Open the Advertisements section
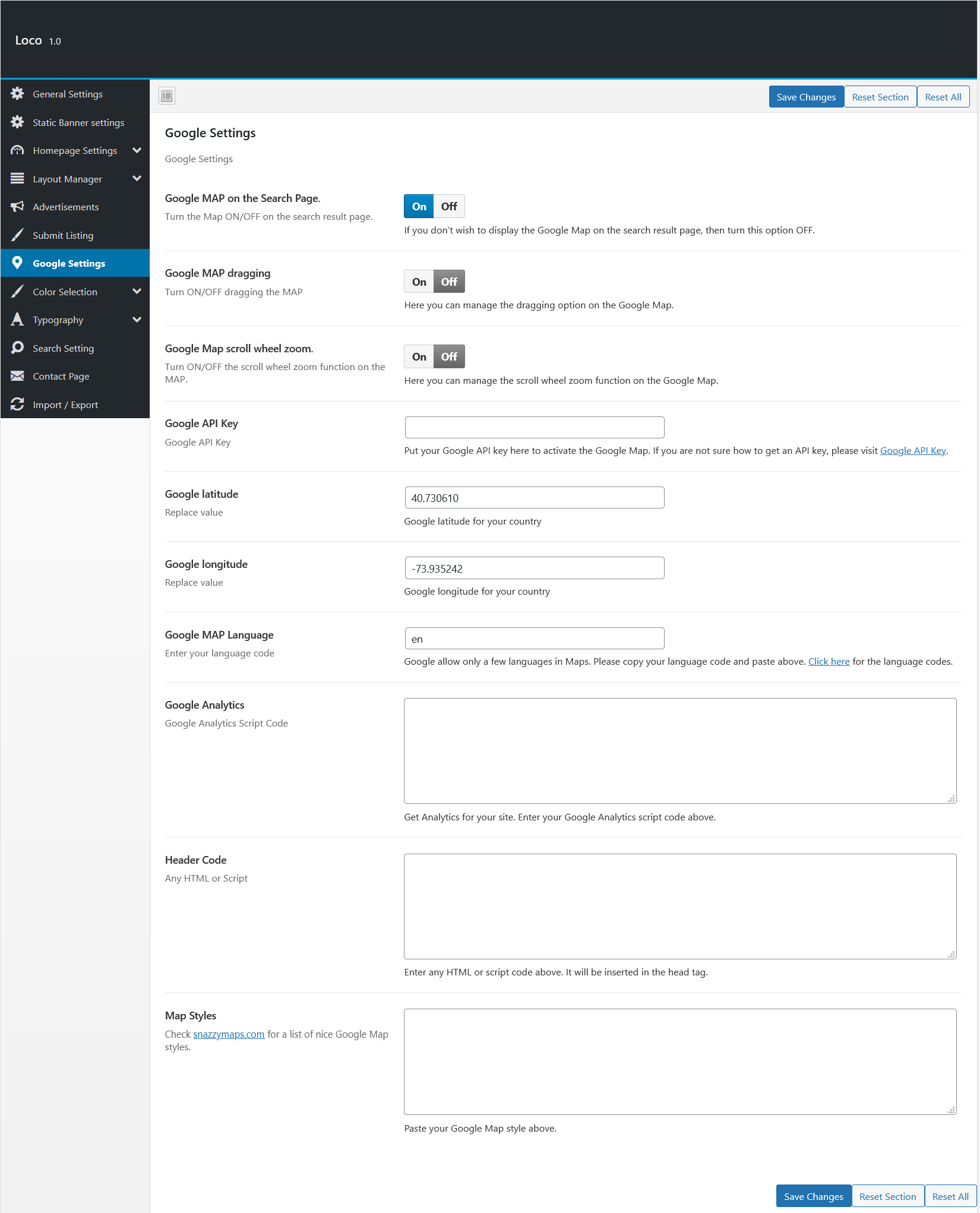Screen dimensions: 980x1213 pyautogui.click(x=75, y=207)
